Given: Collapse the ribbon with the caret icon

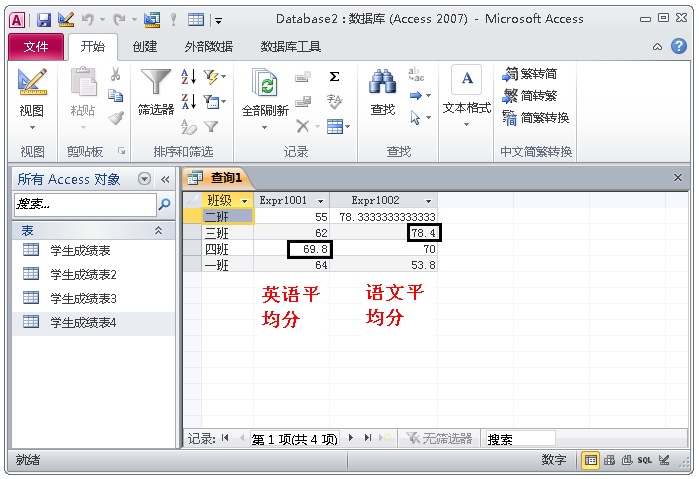Looking at the screenshot, I should click(657, 46).
